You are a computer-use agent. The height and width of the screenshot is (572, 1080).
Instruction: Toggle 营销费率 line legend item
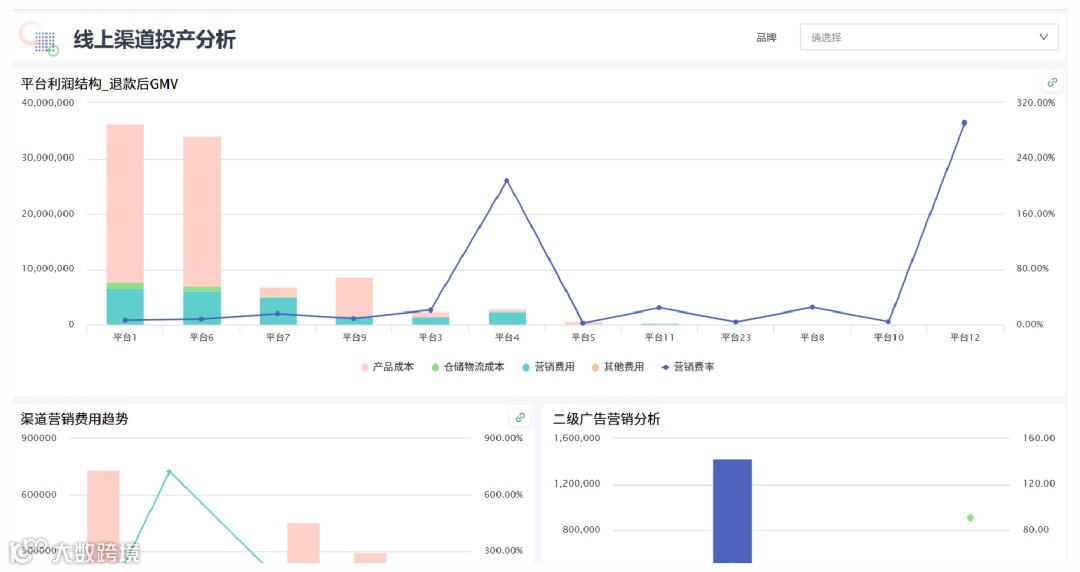[687, 367]
